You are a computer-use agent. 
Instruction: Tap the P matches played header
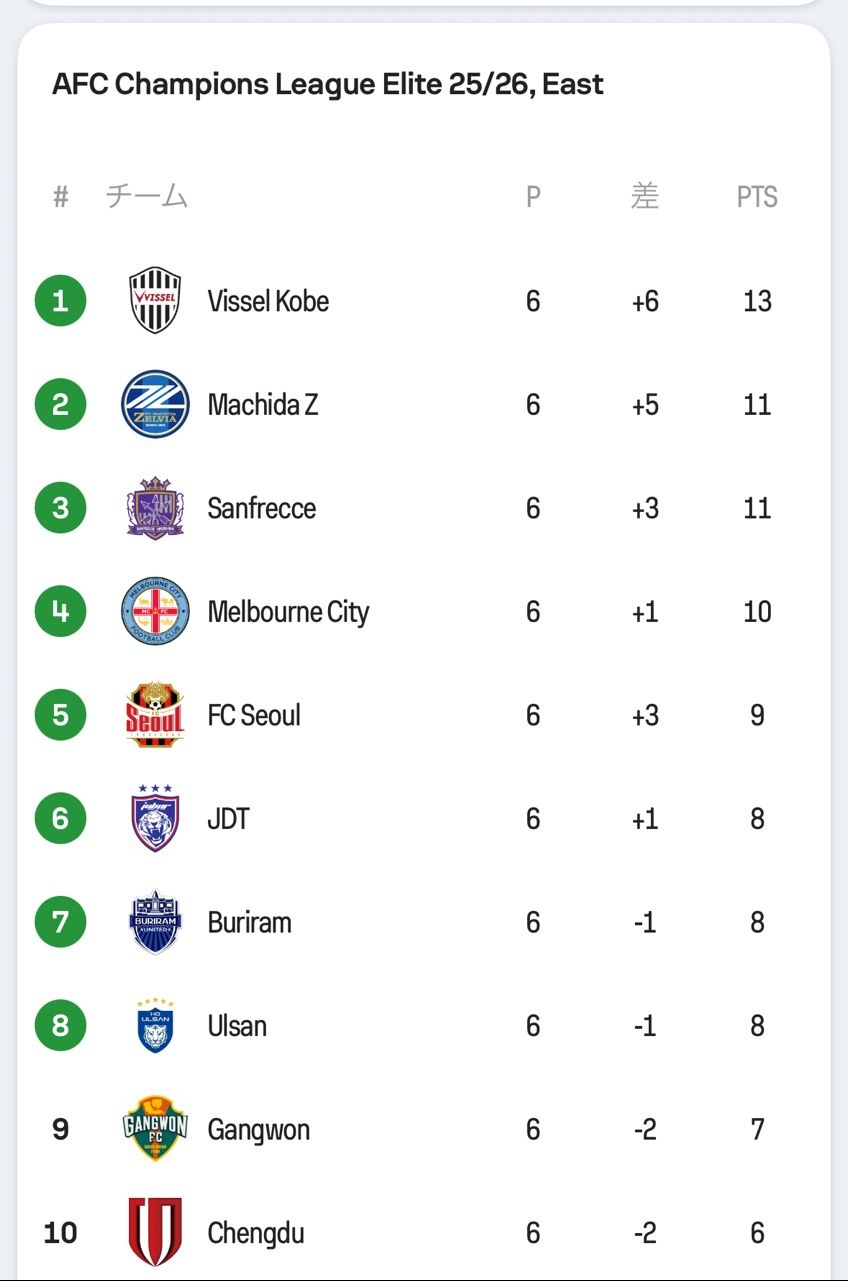coord(533,197)
